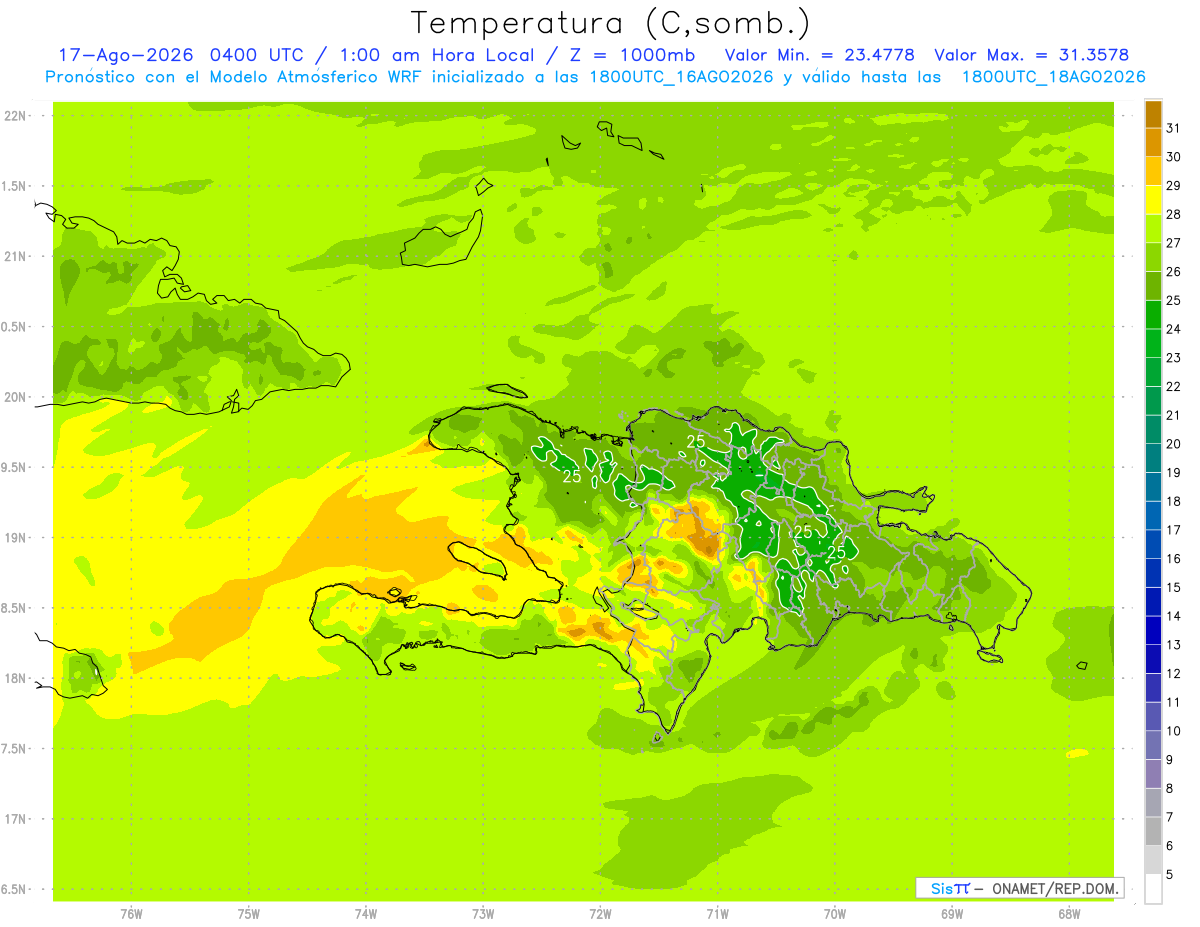Click the '22N' latitude label
The image size is (1200, 927).
pyautogui.click(x=14, y=115)
